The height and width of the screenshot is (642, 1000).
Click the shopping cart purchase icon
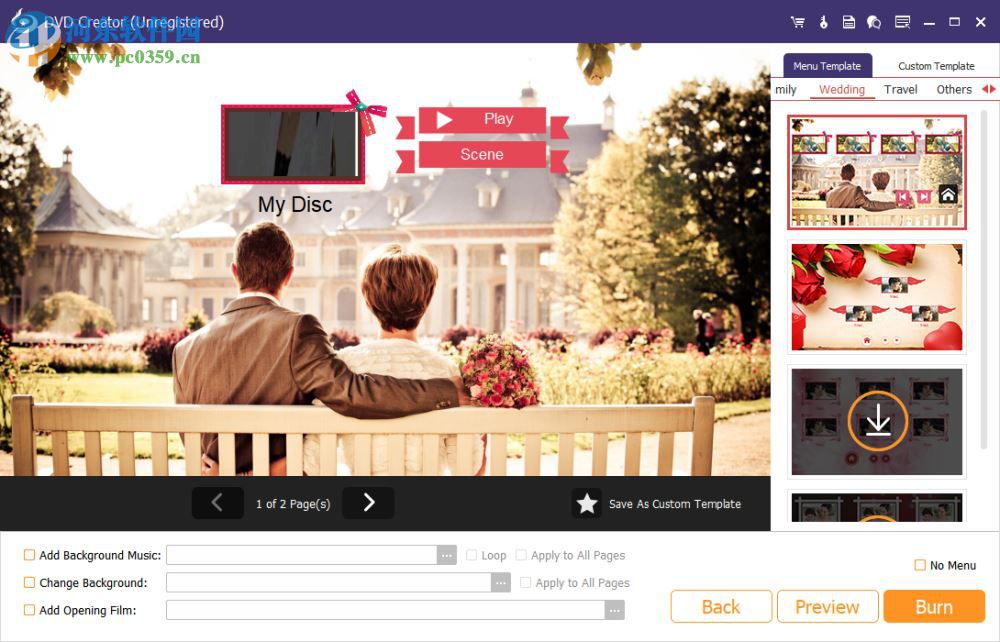[798, 21]
